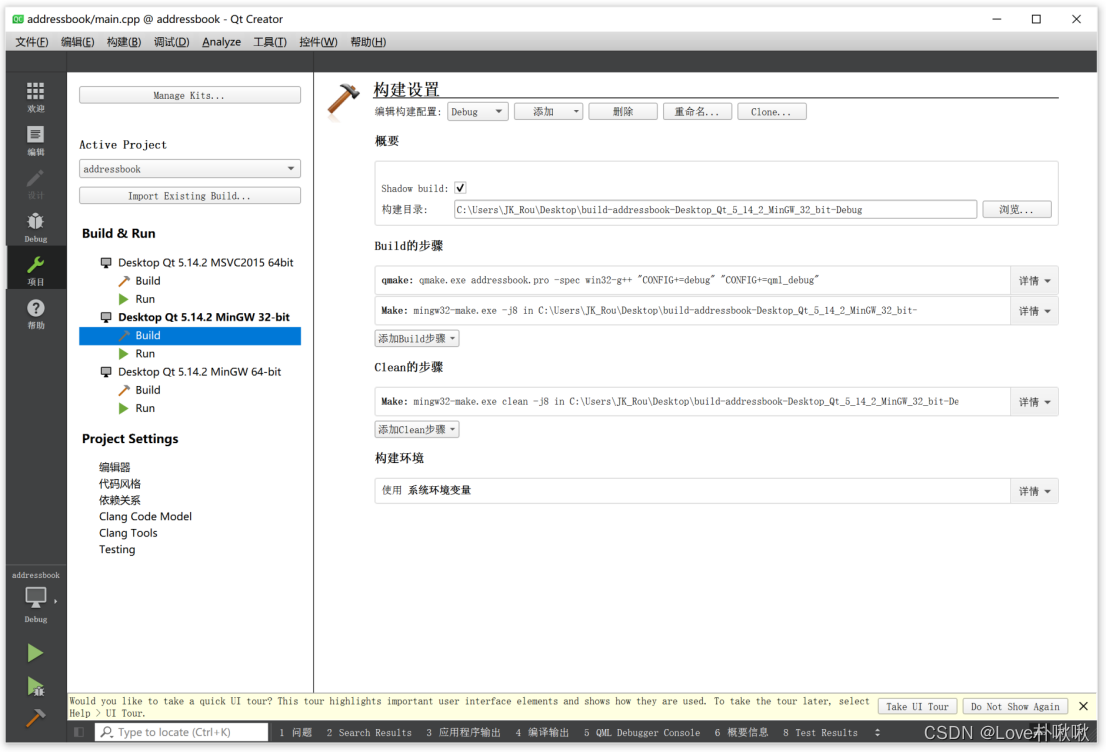Open Clang Code Model project settings
1106x752 pixels.
point(145,516)
